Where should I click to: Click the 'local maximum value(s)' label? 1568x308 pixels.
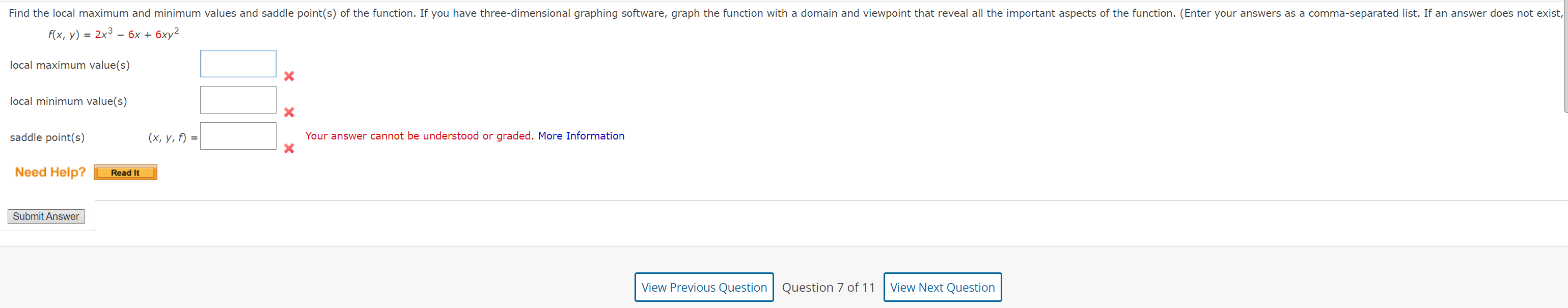point(70,65)
